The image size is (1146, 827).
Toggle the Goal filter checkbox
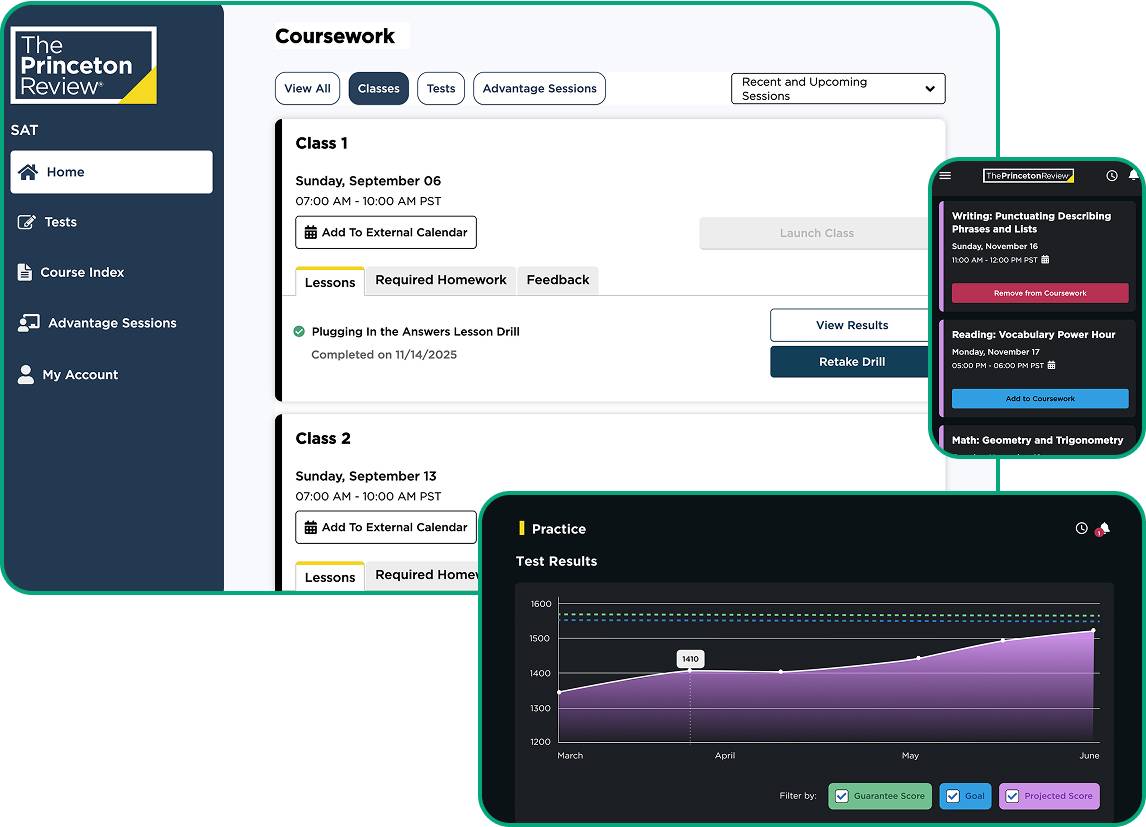pos(952,796)
